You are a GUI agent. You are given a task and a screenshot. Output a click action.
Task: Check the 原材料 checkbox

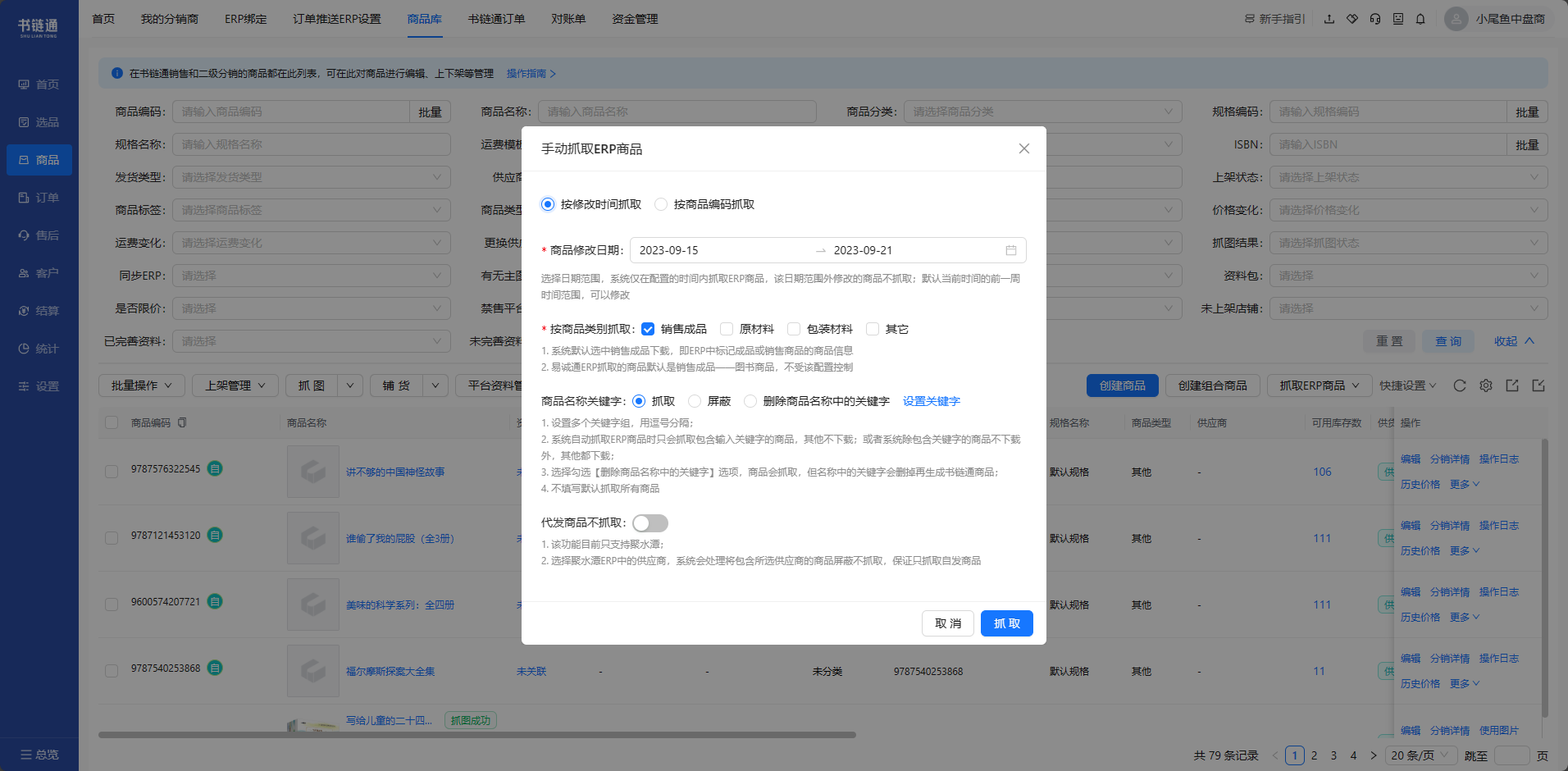click(727, 329)
